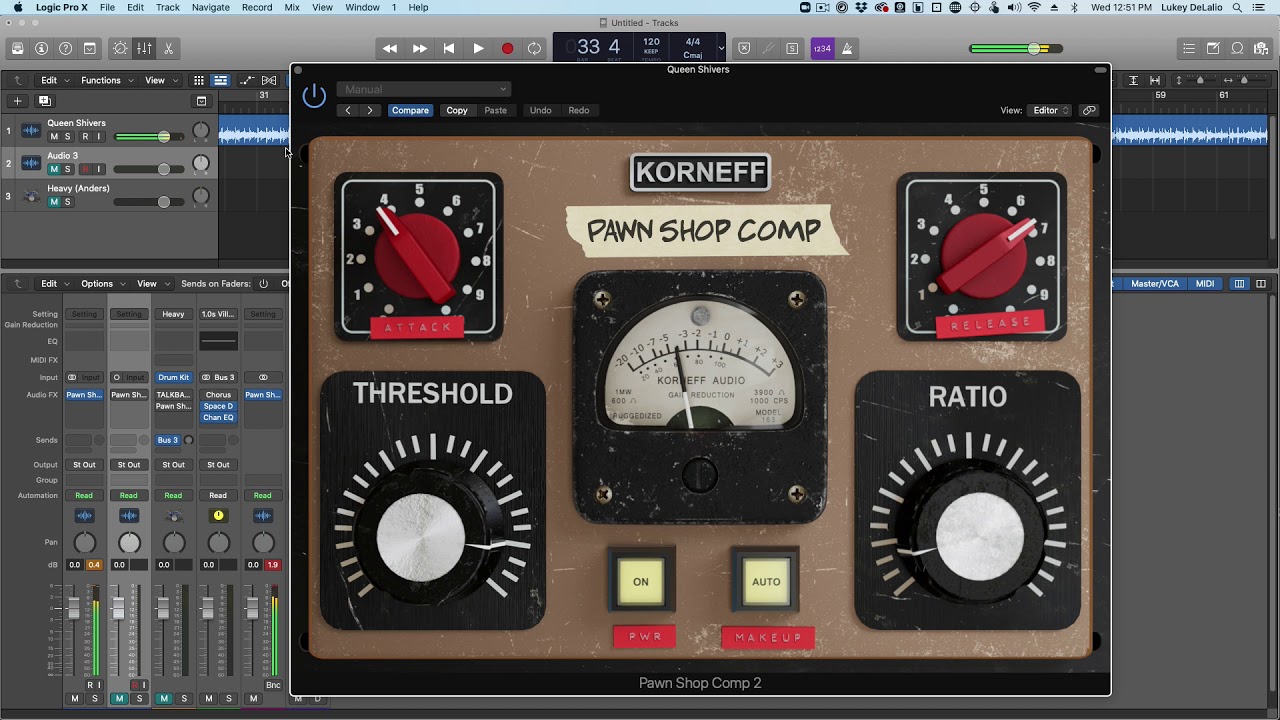This screenshot has height=720, width=1280.
Task: Select next preset arrow
Action: (x=370, y=110)
